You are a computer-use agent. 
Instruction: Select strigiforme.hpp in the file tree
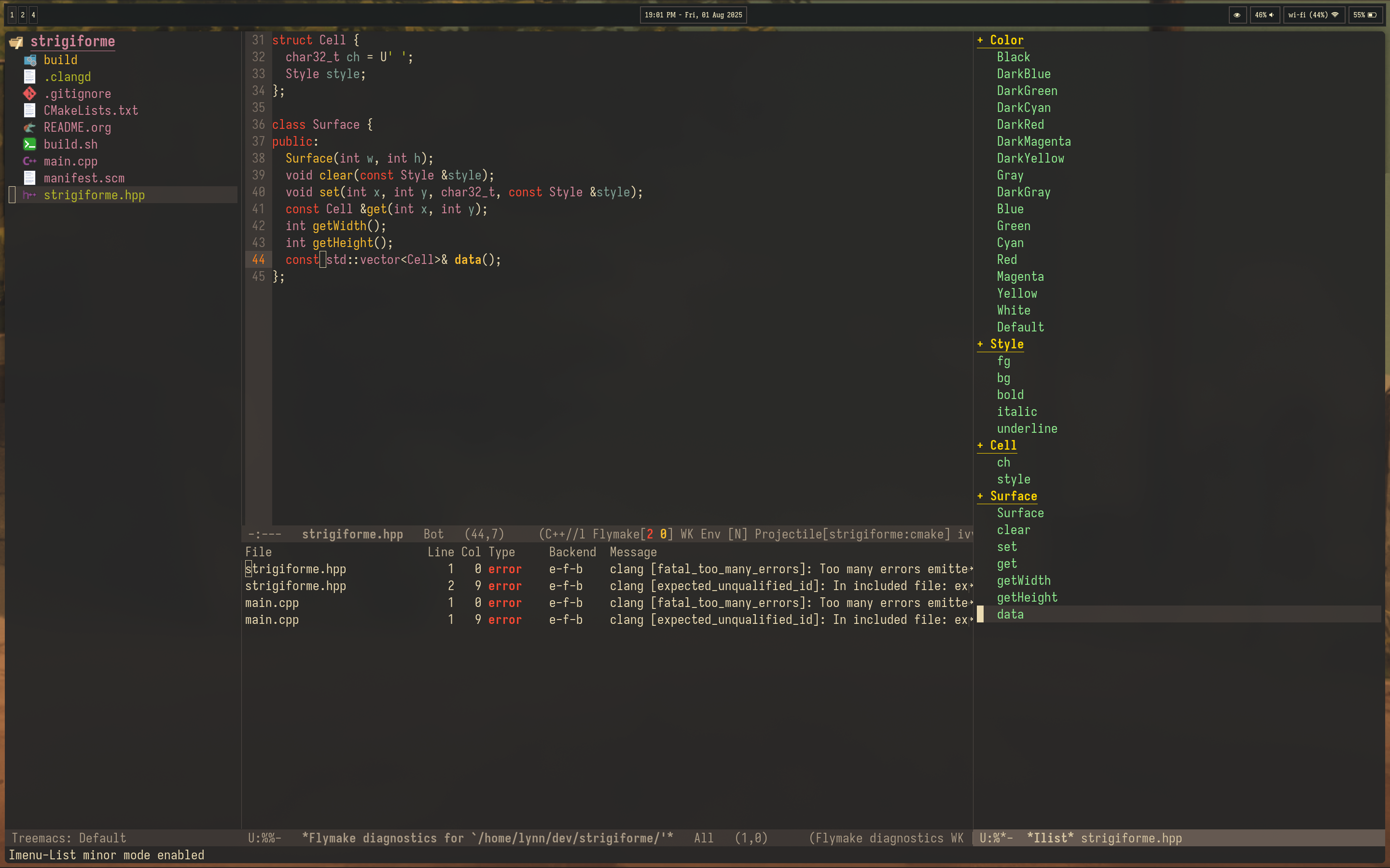pyautogui.click(x=94, y=195)
